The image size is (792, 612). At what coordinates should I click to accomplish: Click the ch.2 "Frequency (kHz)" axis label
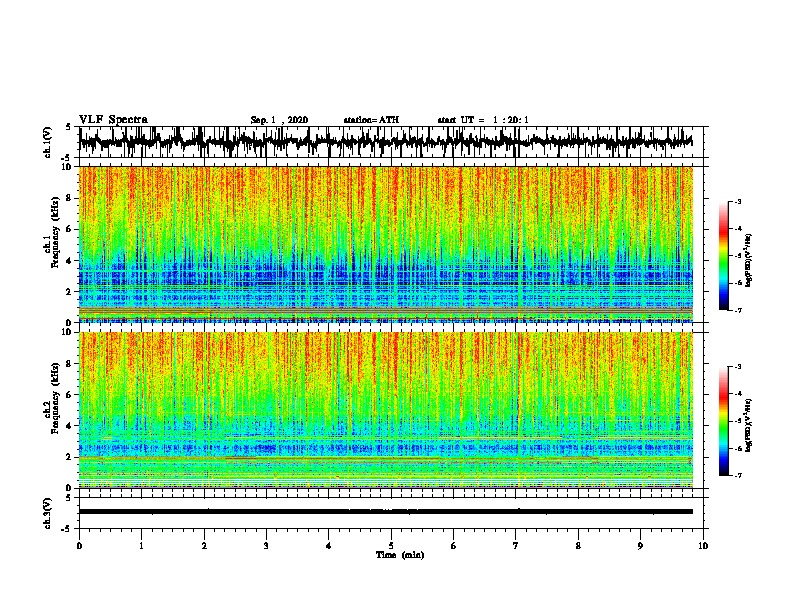click(57, 397)
